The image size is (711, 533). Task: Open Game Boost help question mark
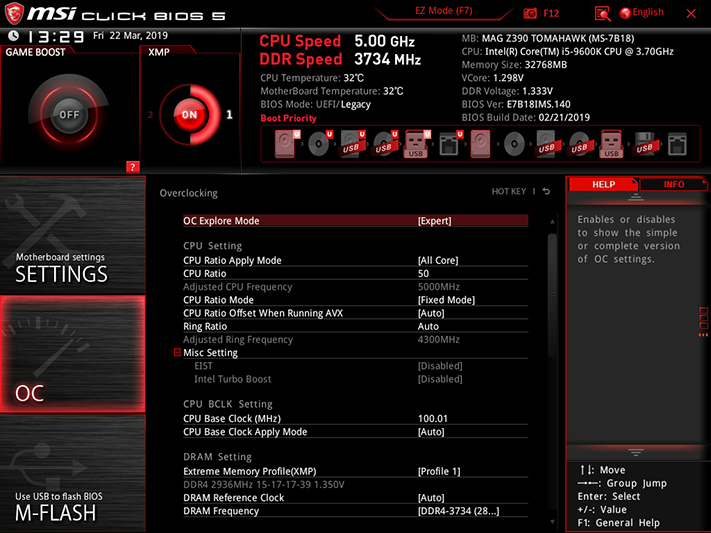tap(132, 167)
